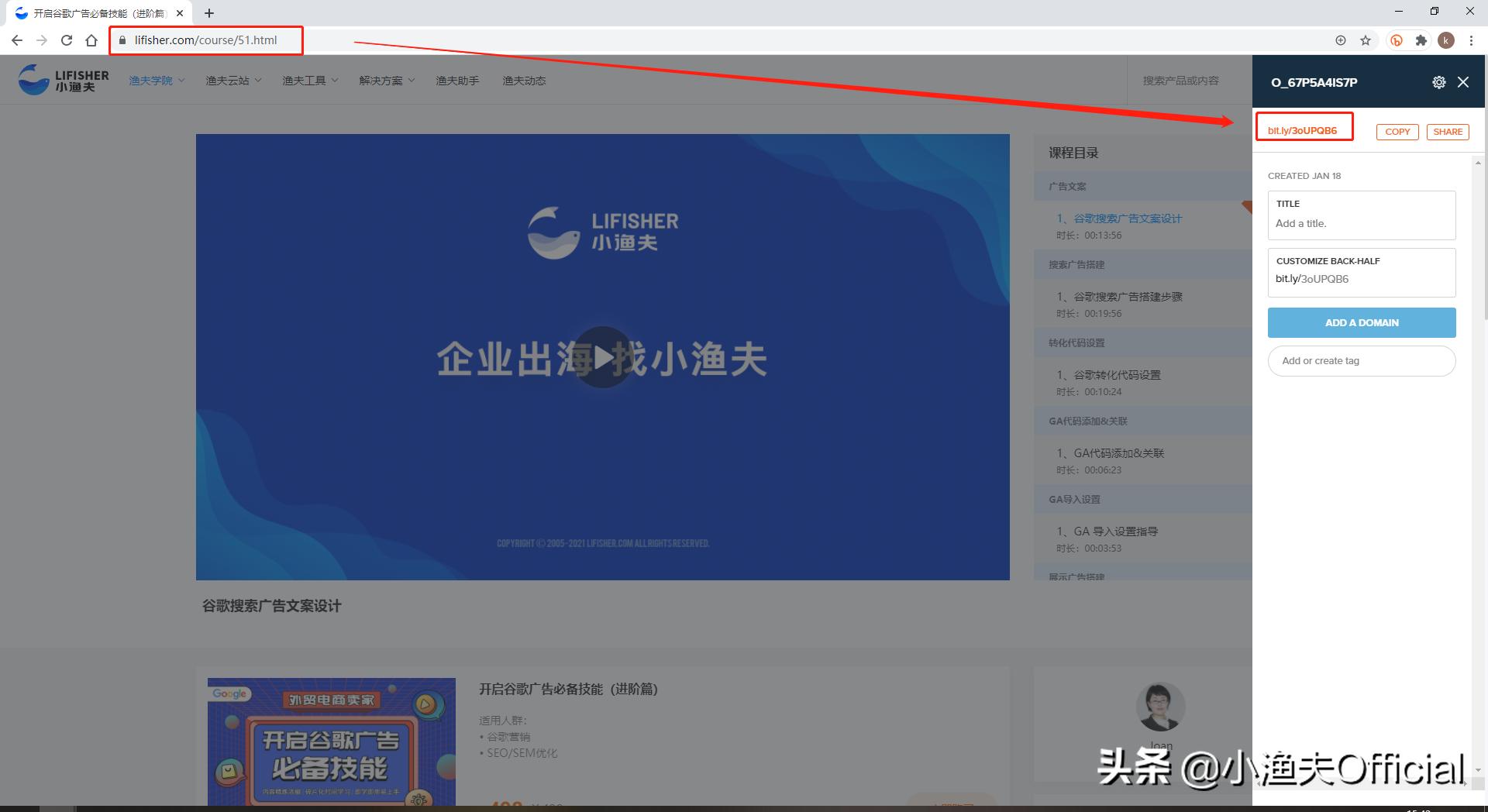Viewport: 1488px width, 812px height.
Task: Click the home icon in the browser toolbar
Action: (x=91, y=40)
